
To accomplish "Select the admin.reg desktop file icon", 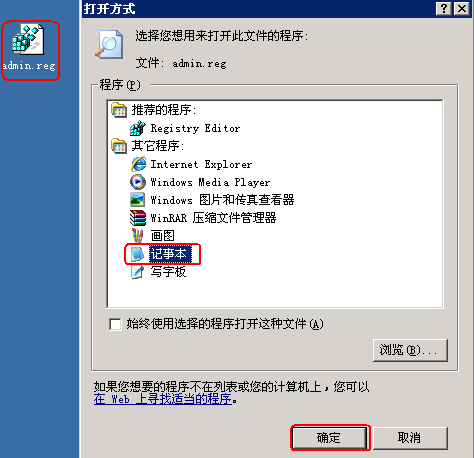I will click(x=28, y=39).
